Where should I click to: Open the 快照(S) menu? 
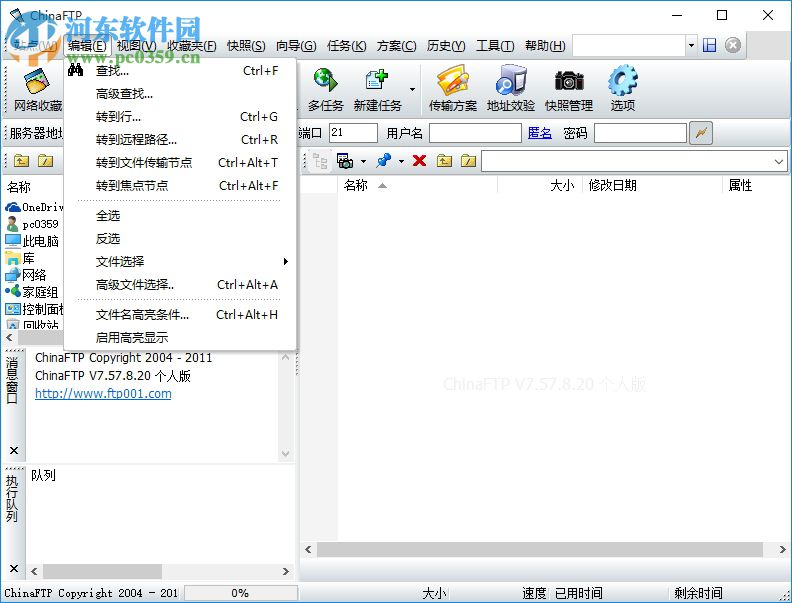click(x=246, y=46)
